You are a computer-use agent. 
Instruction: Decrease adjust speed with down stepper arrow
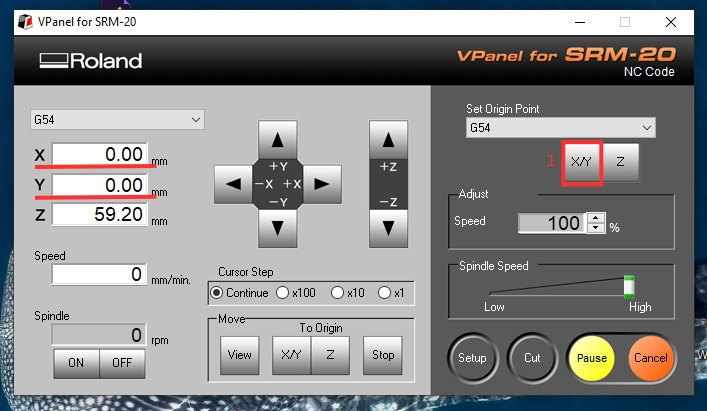[x=596, y=228]
